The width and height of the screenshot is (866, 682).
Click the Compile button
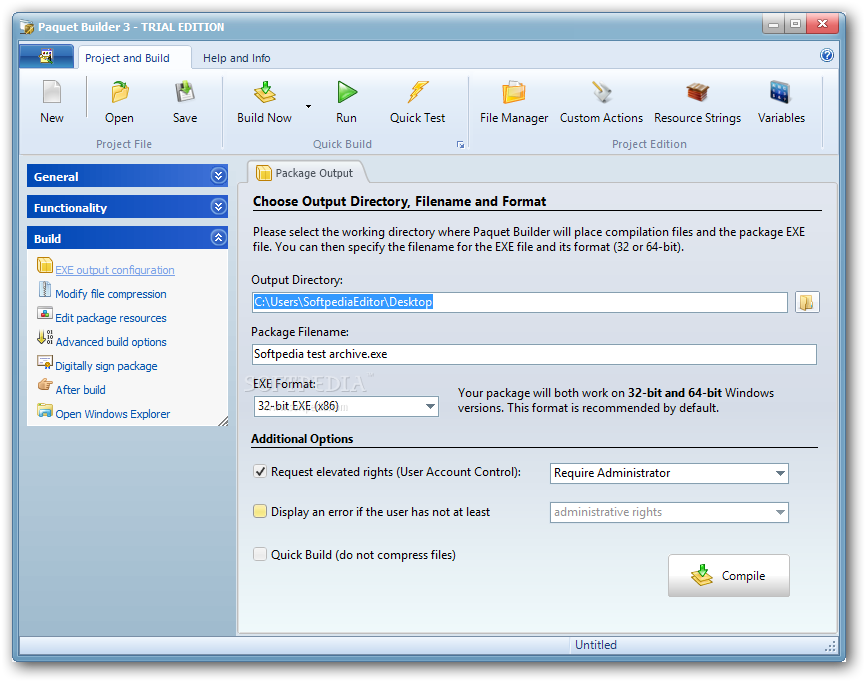coord(728,575)
